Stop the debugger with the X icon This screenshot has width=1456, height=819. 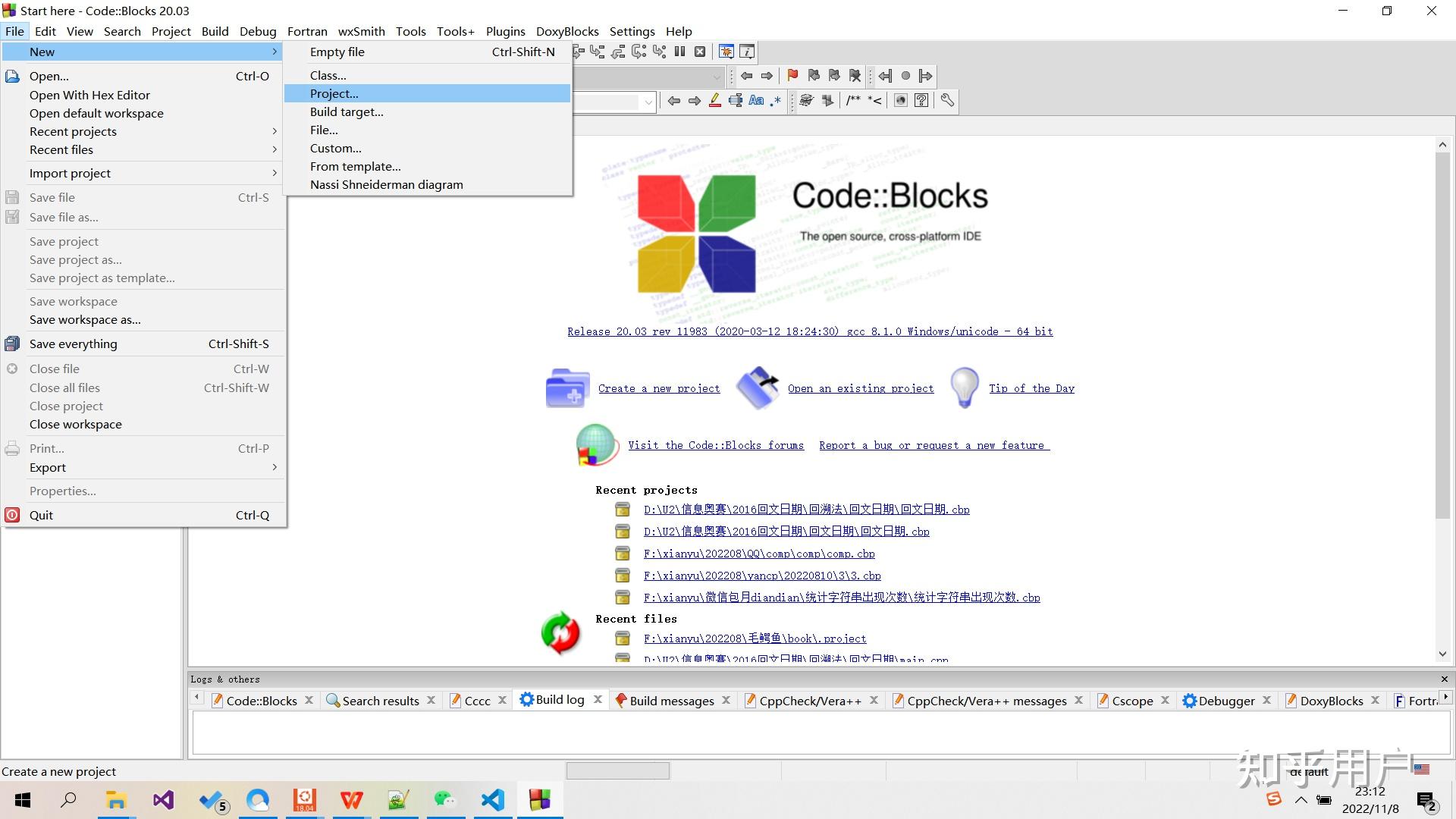coord(699,52)
